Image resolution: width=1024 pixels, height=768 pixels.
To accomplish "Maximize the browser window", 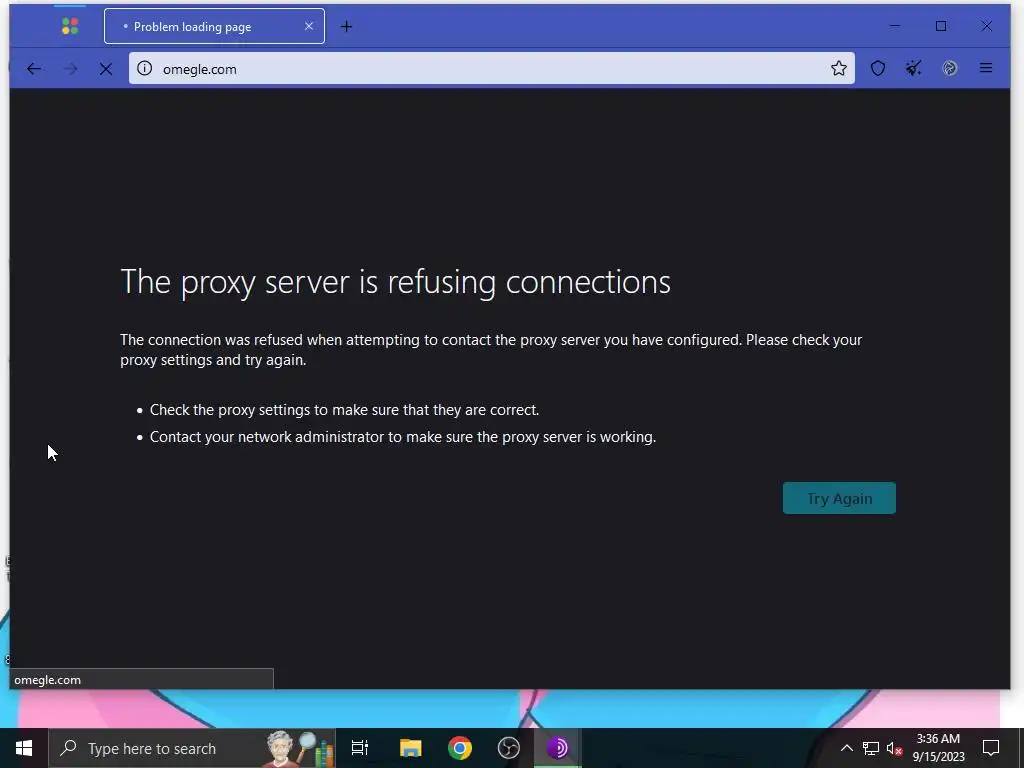I will (941, 26).
